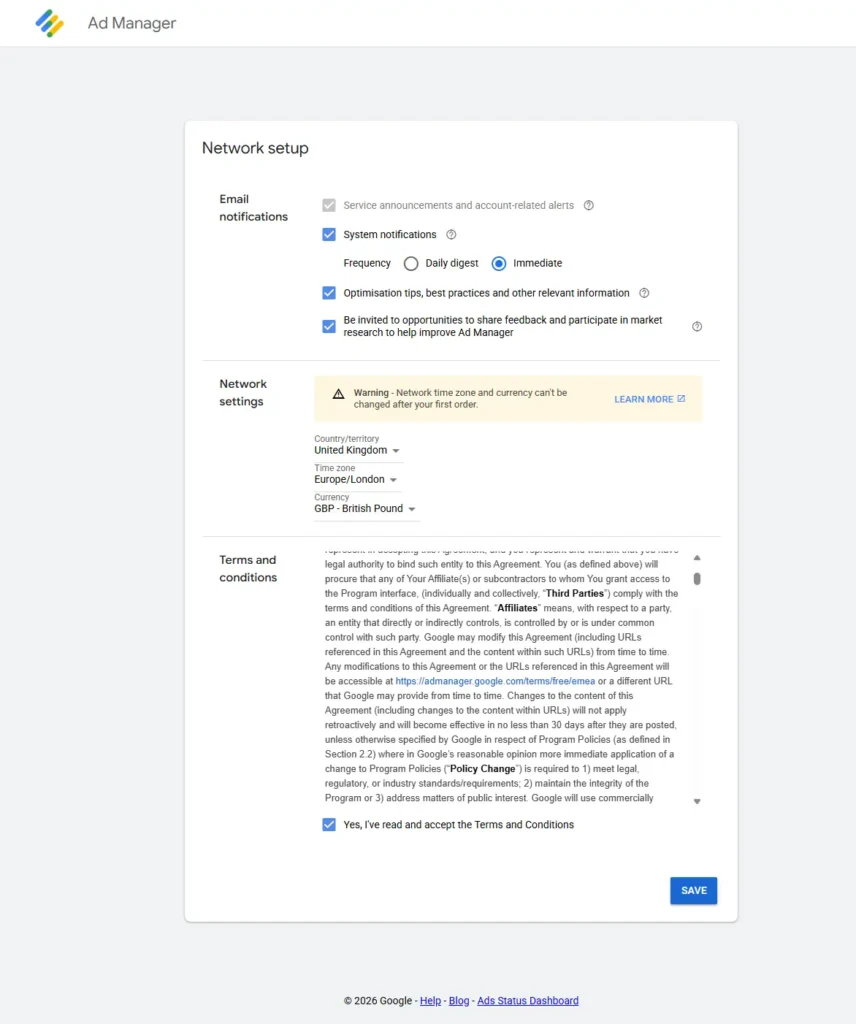Click the LEARN MORE link
856x1024 pixels.
coord(643,399)
